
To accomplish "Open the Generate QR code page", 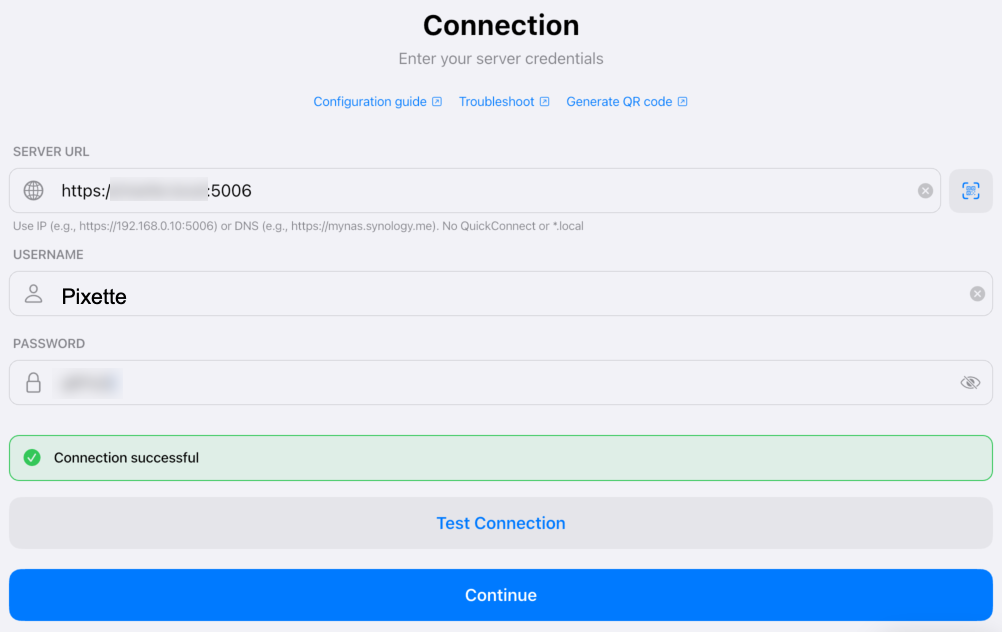I will [x=620, y=101].
